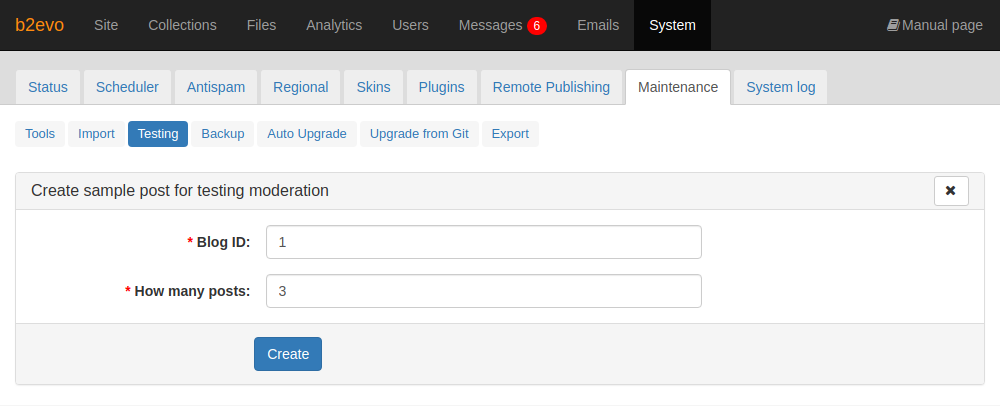This screenshot has width=1000, height=406.
Task: Select the Testing sub-tab
Action: point(158,134)
